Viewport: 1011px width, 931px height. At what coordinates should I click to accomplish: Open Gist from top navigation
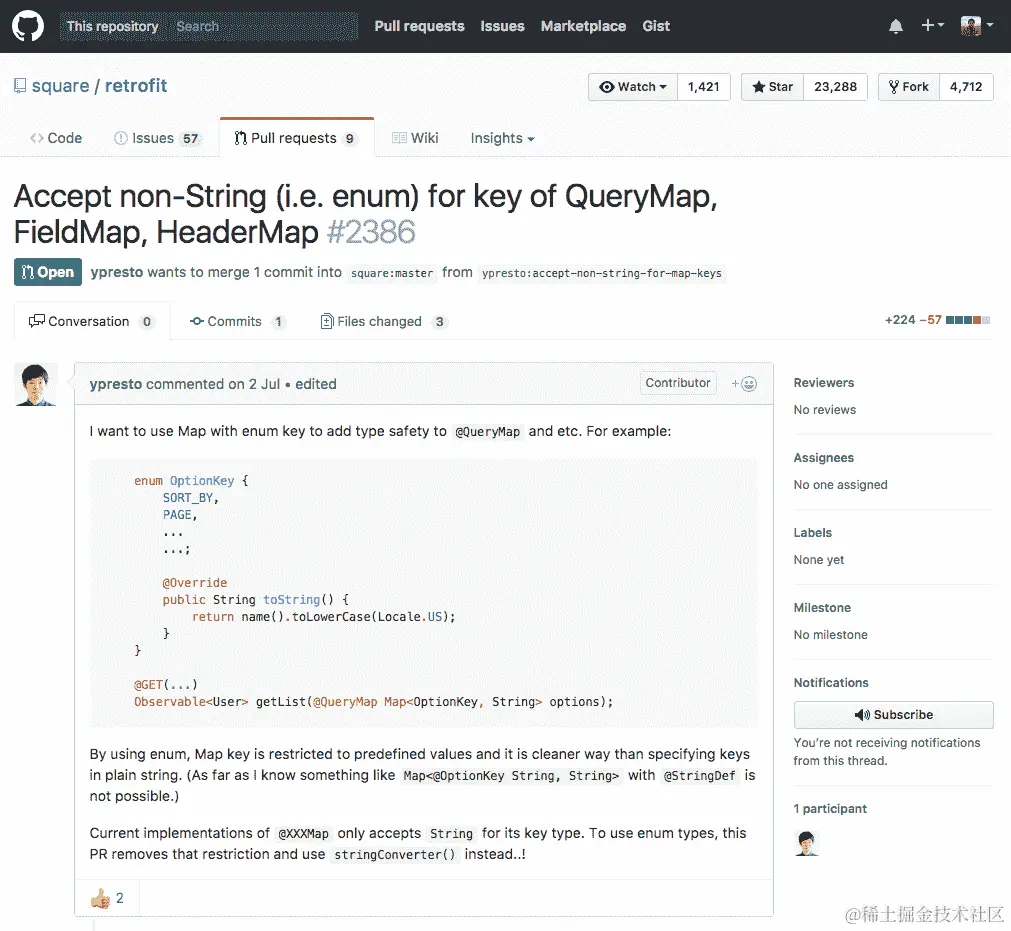[656, 26]
